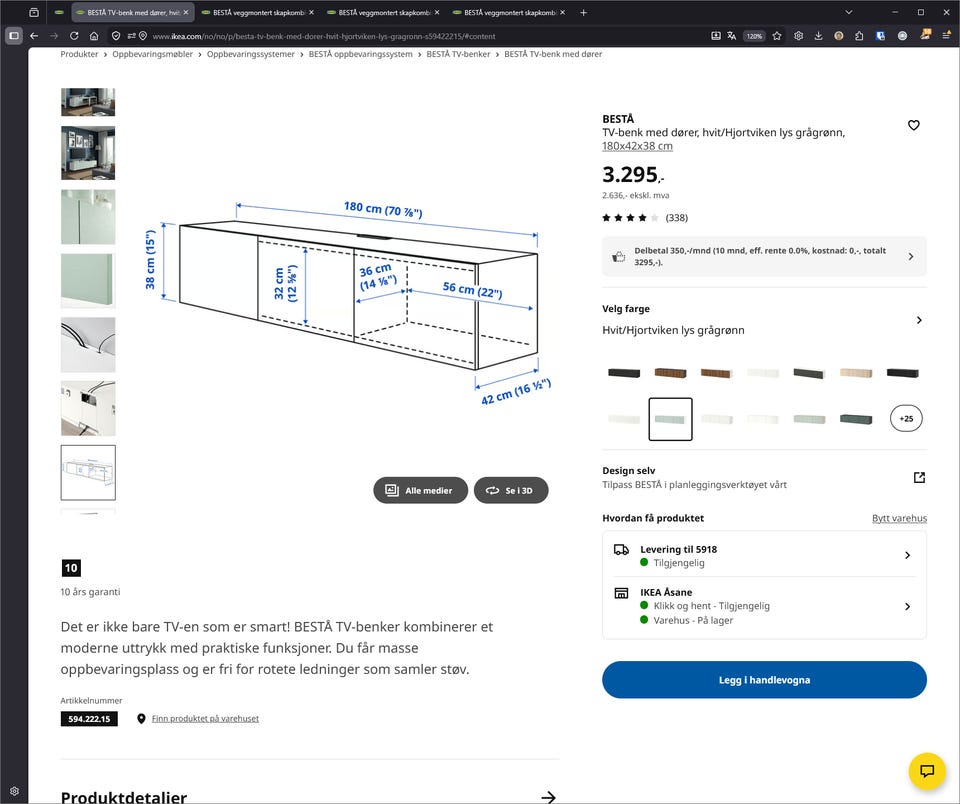Click article number 594.222.15

point(89,719)
